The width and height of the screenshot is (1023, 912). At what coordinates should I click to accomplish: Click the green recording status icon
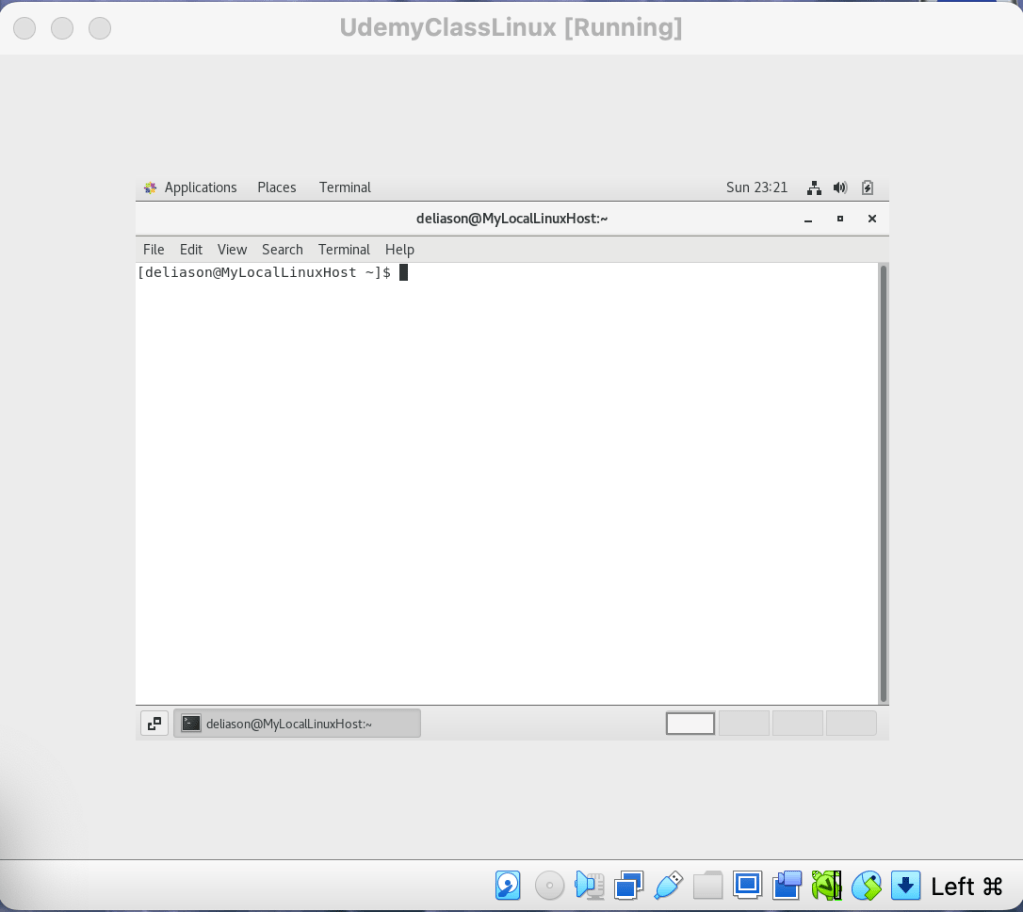(x=827, y=885)
